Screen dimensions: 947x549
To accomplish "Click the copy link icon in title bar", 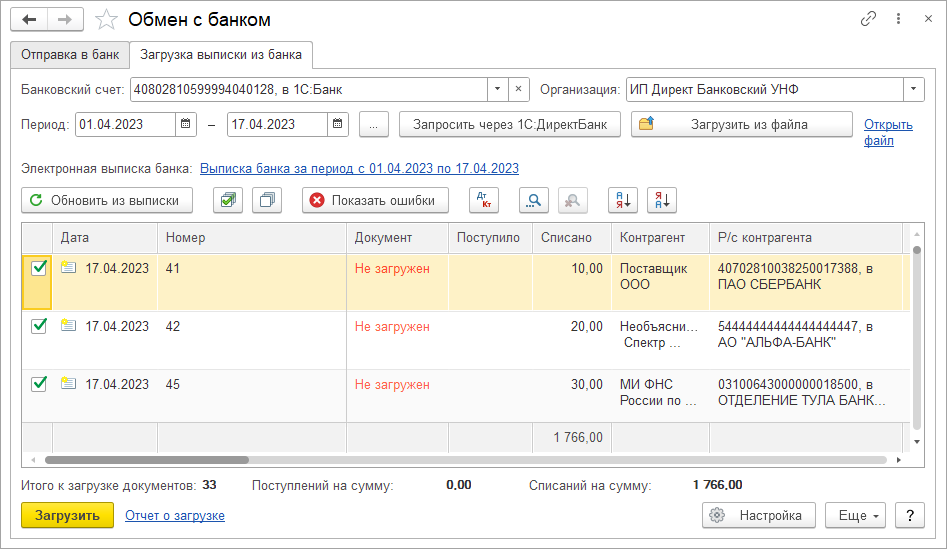I will point(868,19).
